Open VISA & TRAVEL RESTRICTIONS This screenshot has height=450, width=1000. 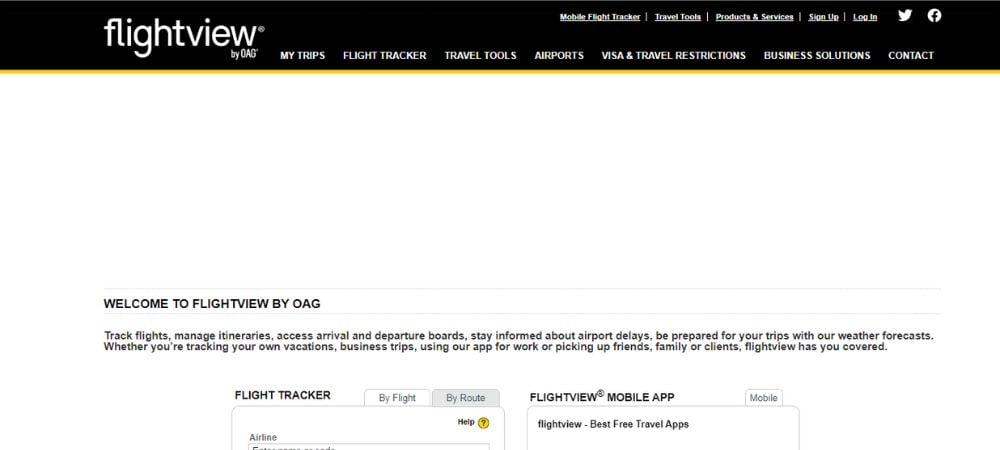click(673, 55)
